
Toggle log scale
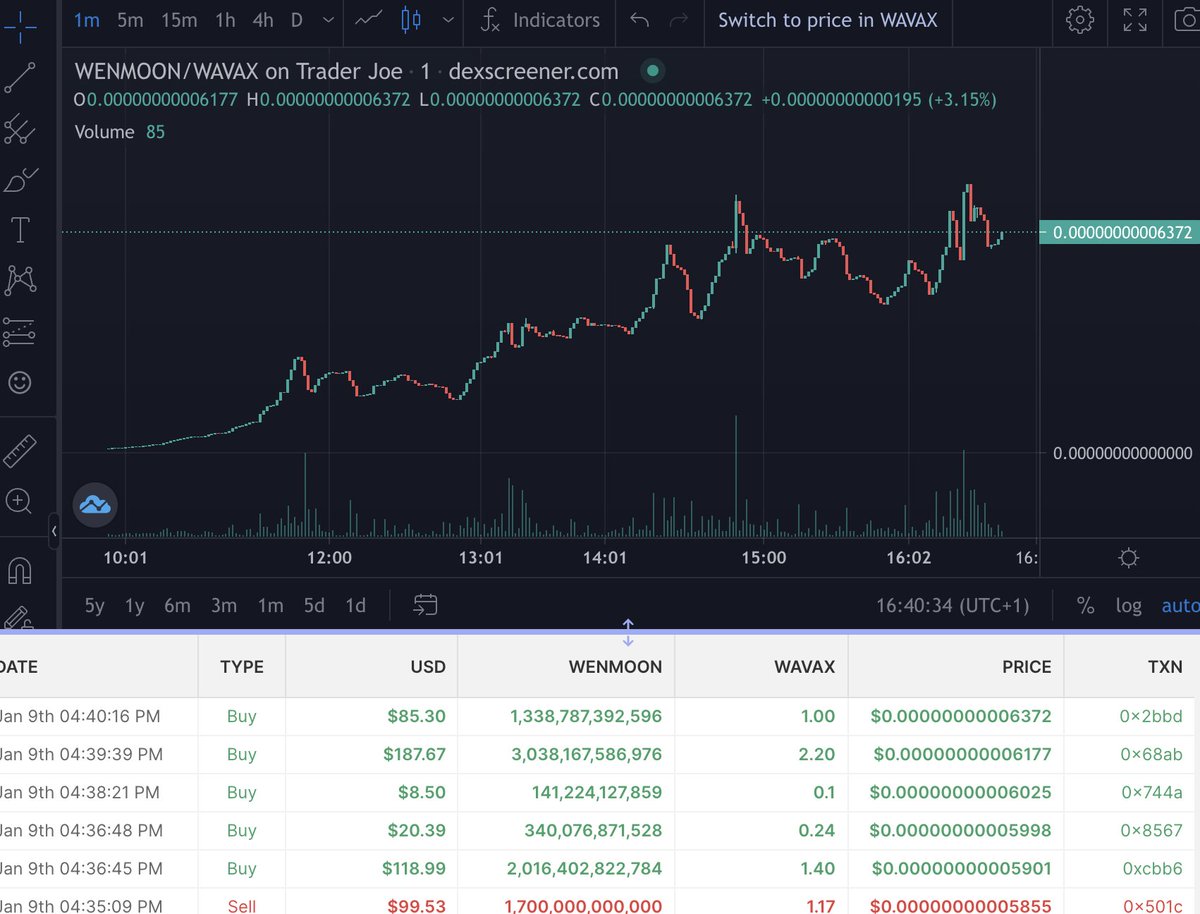(x=1129, y=605)
